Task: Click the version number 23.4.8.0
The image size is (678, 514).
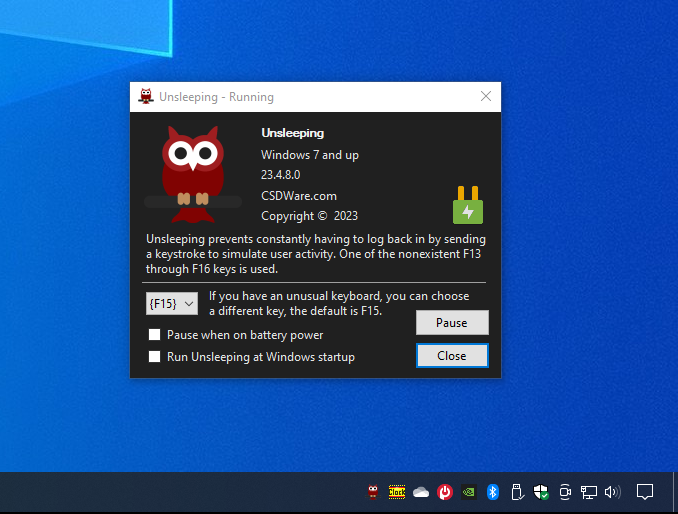Action: (x=281, y=175)
